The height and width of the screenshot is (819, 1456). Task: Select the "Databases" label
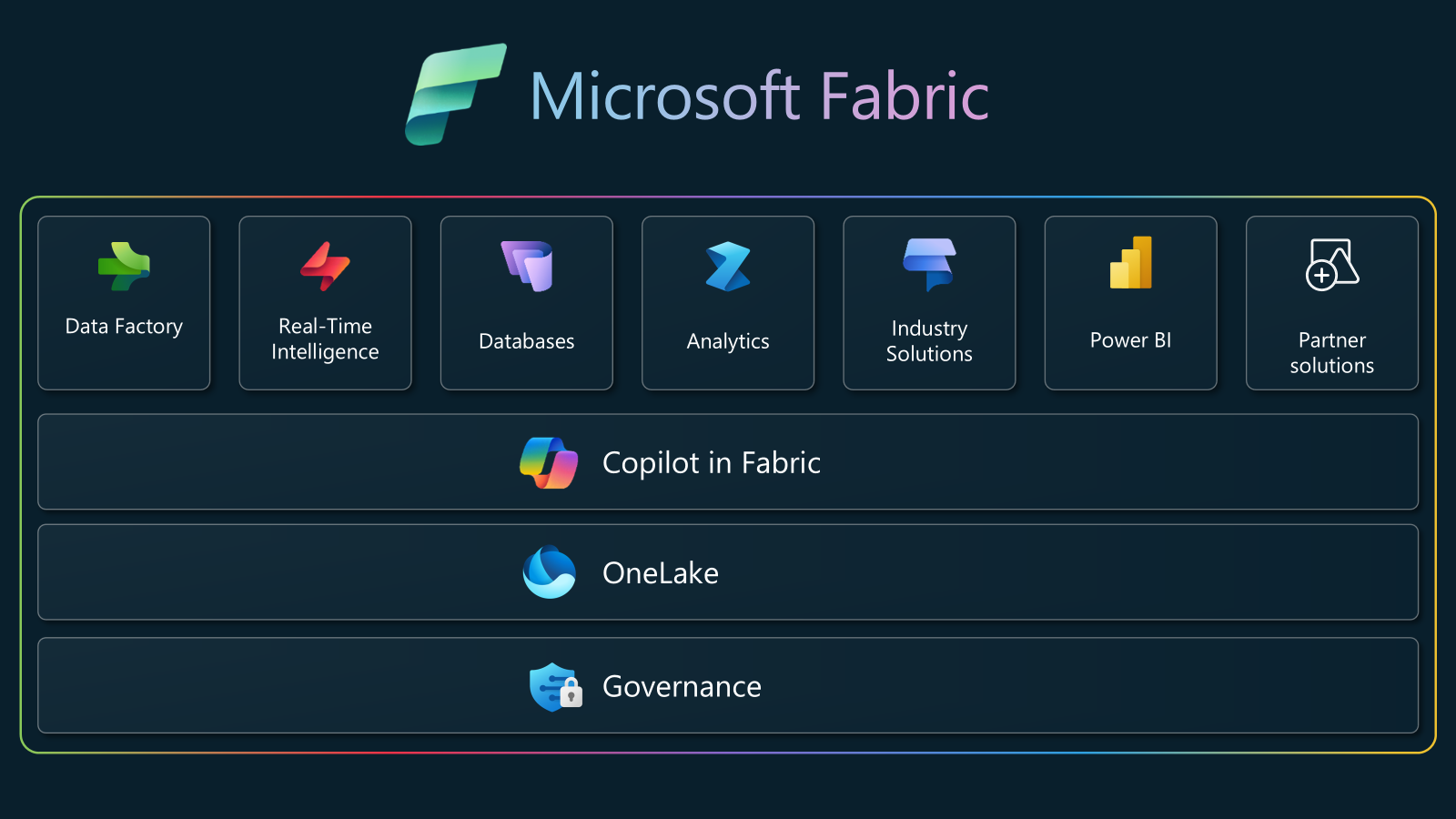point(527,341)
